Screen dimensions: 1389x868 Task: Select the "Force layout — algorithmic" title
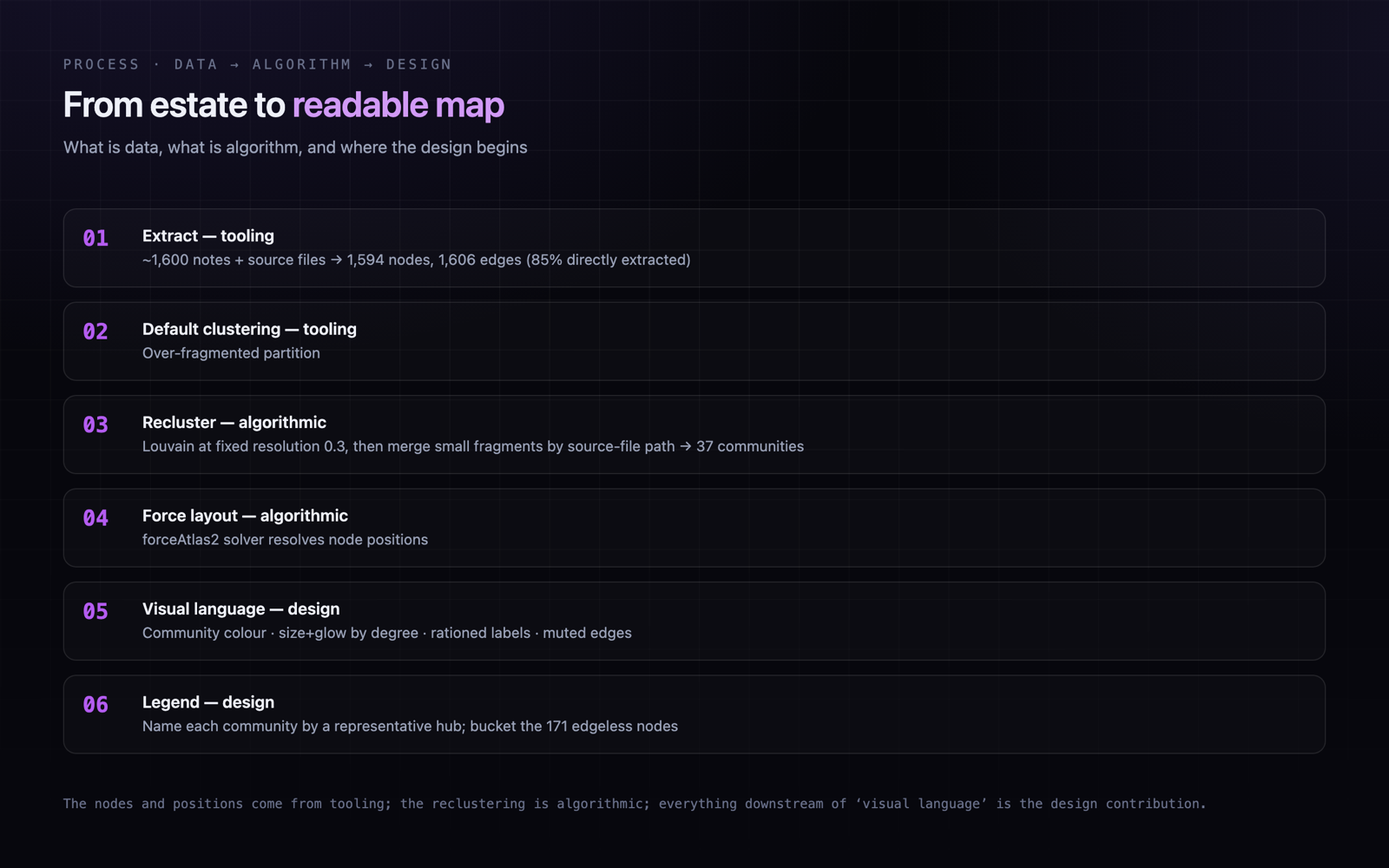click(x=245, y=516)
